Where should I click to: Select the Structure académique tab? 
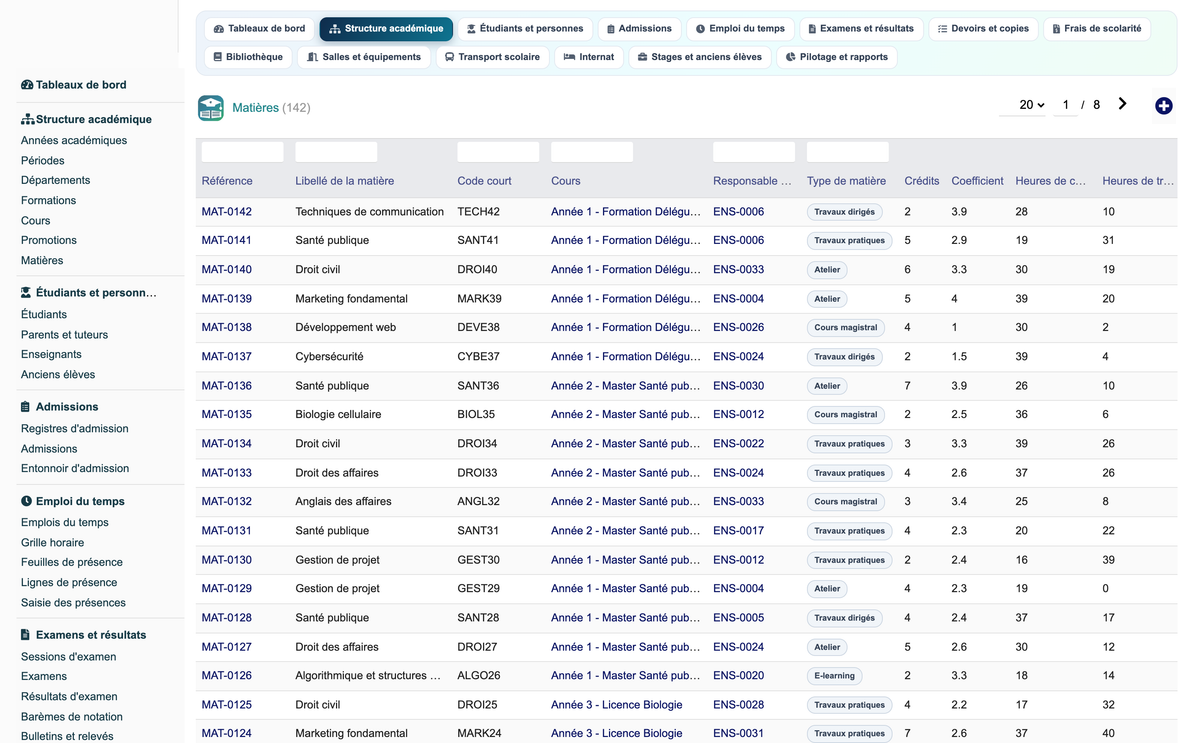pyautogui.click(x=386, y=29)
